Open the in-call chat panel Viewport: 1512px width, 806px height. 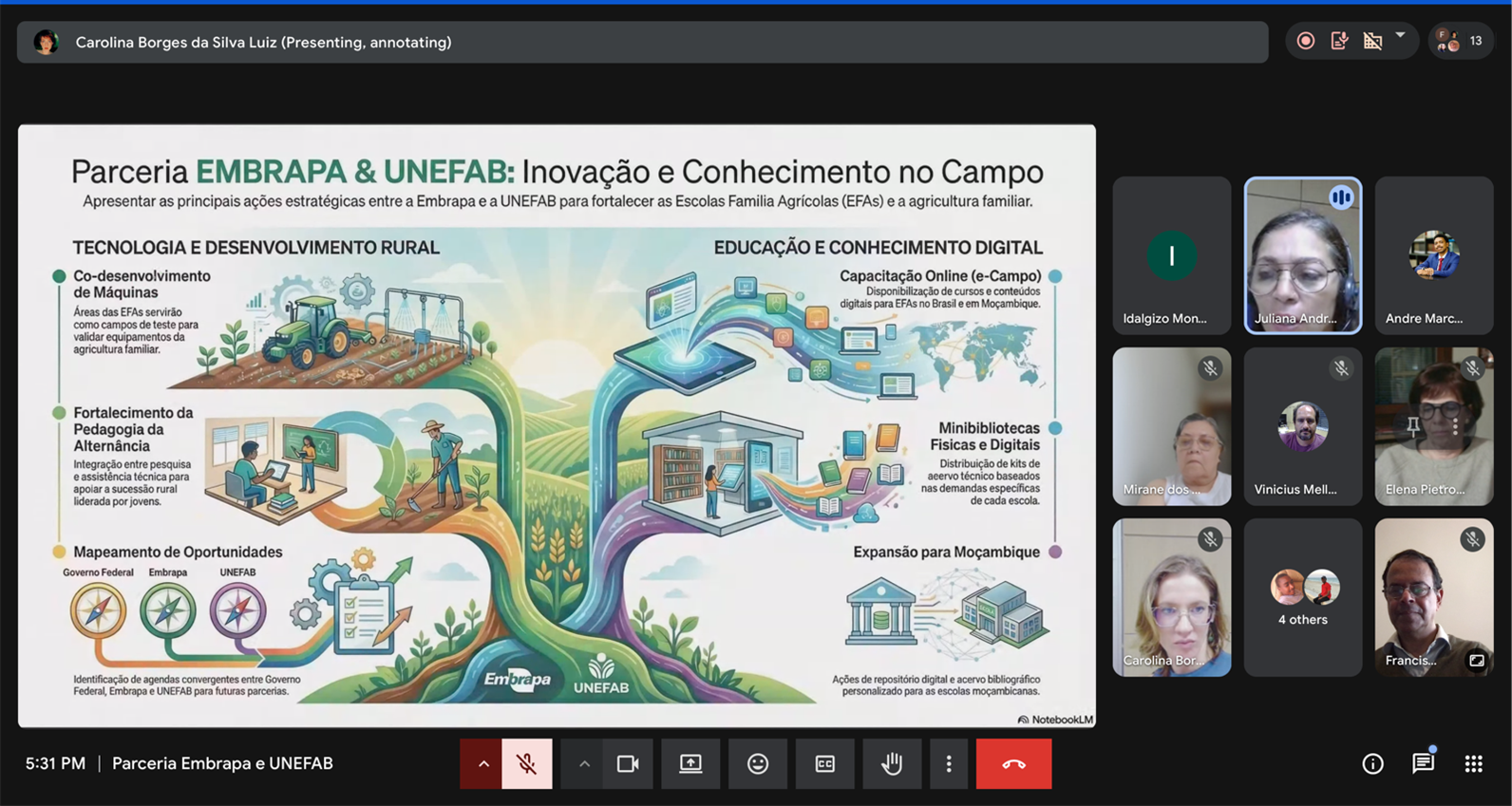1422,763
